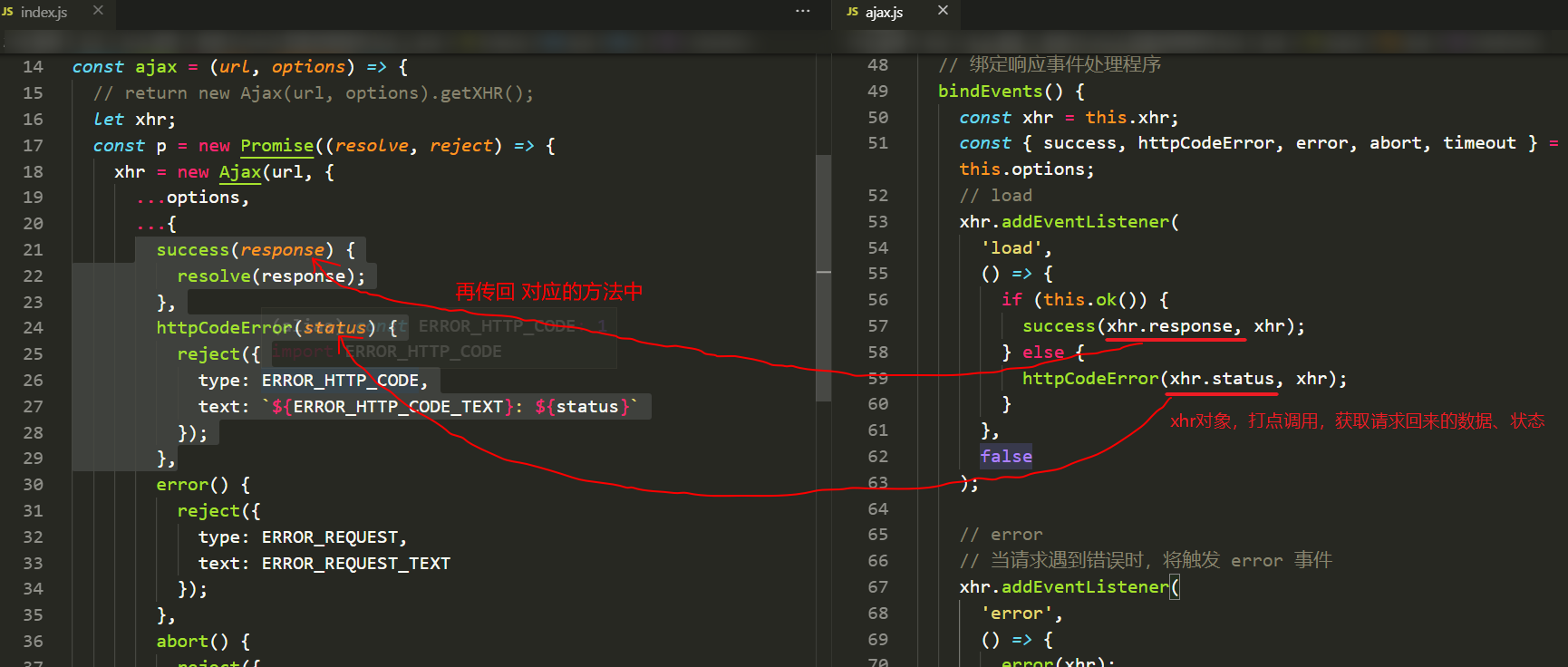Viewport: 1568px width, 667px height.
Task: Click line number 62 in ajax.js
Action: (x=877, y=457)
